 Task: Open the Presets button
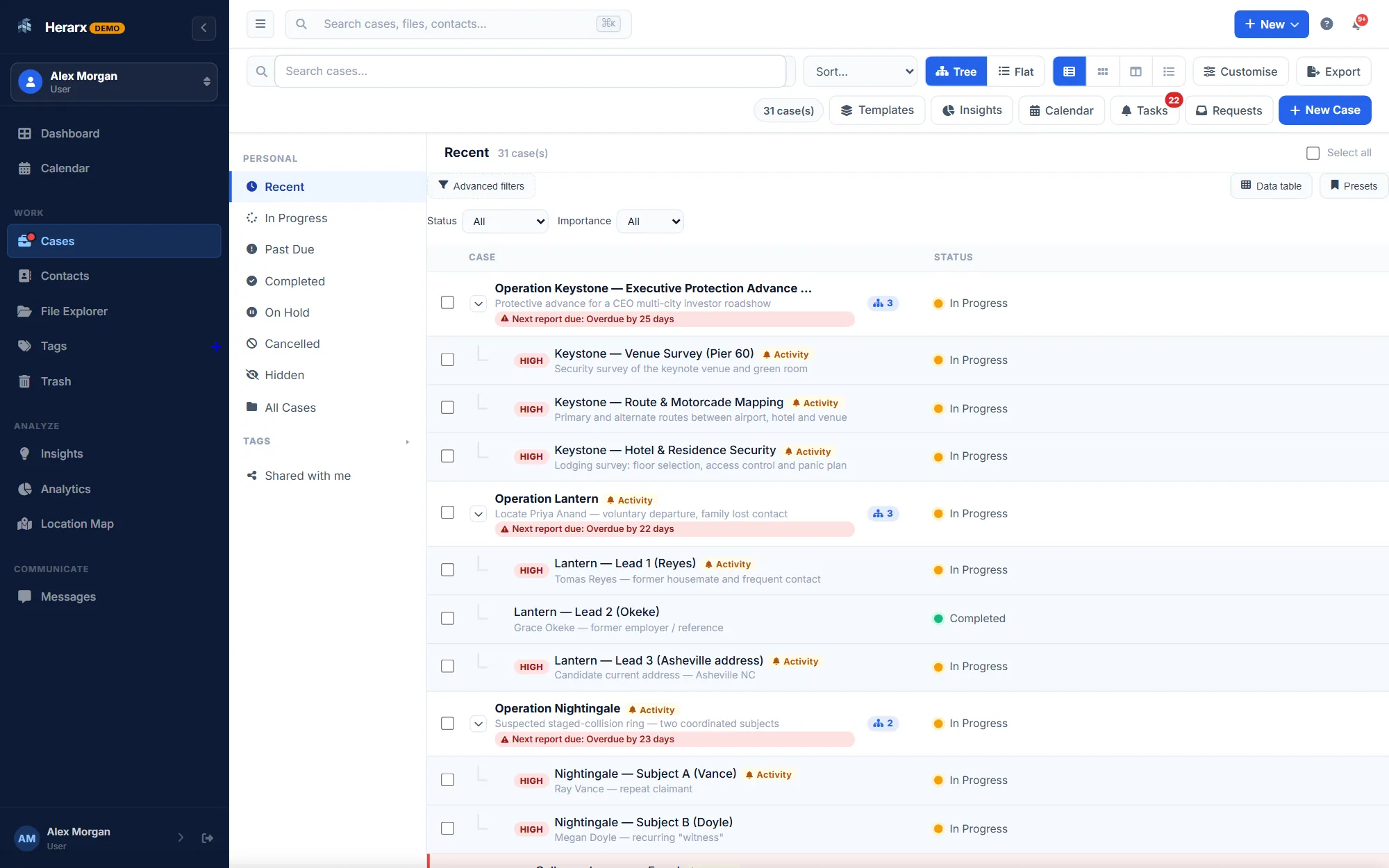pyautogui.click(x=1354, y=186)
